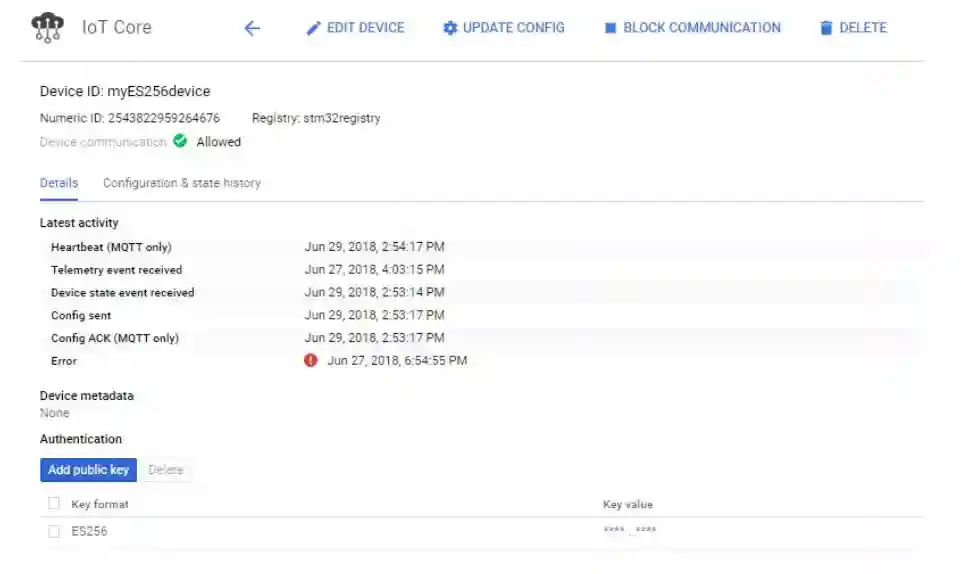
Task: Click the IoT Core title text
Action: click(117, 27)
